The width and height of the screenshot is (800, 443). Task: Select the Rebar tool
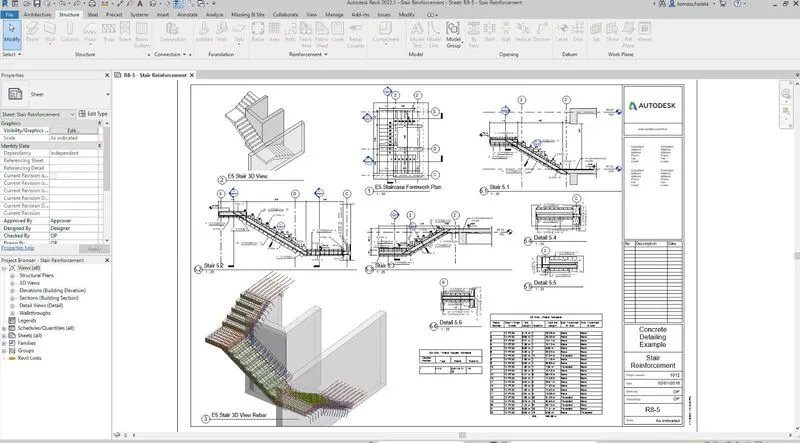258,32
